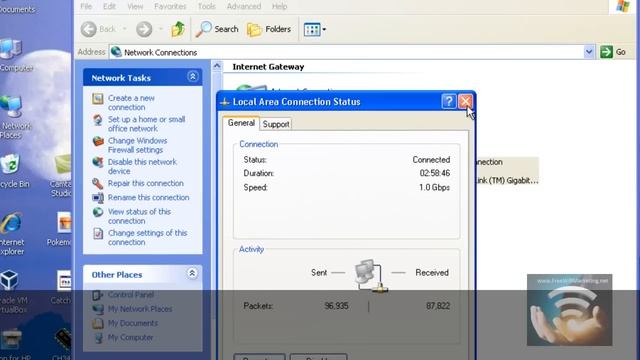Image resolution: width=640 pixels, height=360 pixels.
Task: Click the Disable network device icon
Action: tap(98, 162)
